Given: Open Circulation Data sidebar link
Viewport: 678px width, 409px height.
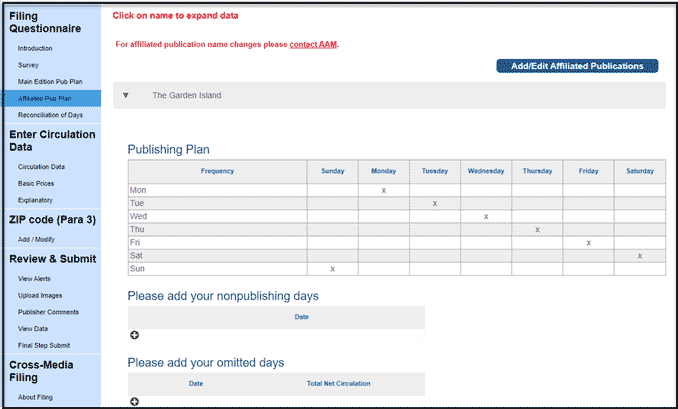Looking at the screenshot, I should click(x=41, y=166).
